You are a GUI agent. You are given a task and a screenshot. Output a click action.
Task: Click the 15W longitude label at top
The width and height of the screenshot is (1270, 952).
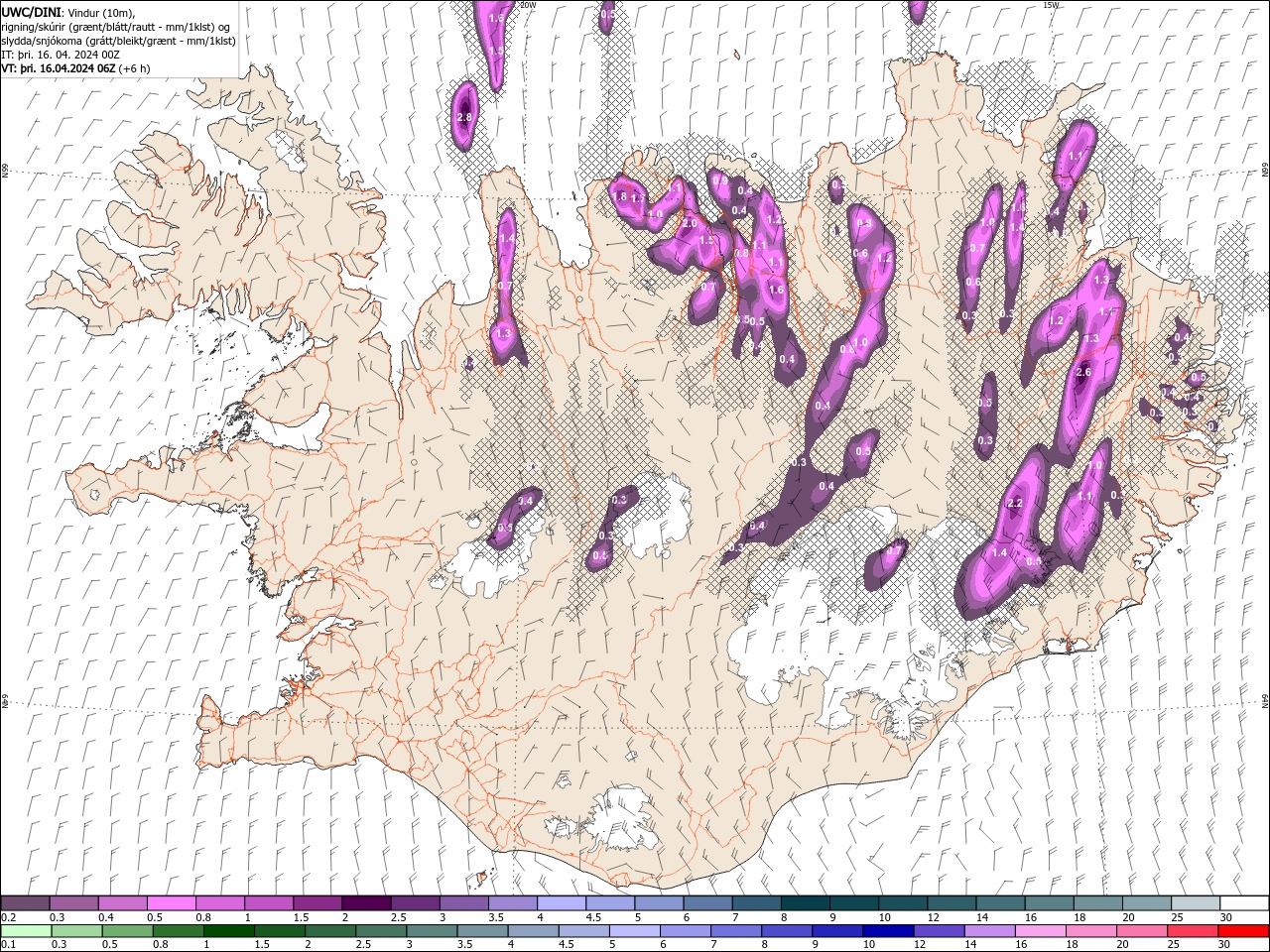[1051, 5]
